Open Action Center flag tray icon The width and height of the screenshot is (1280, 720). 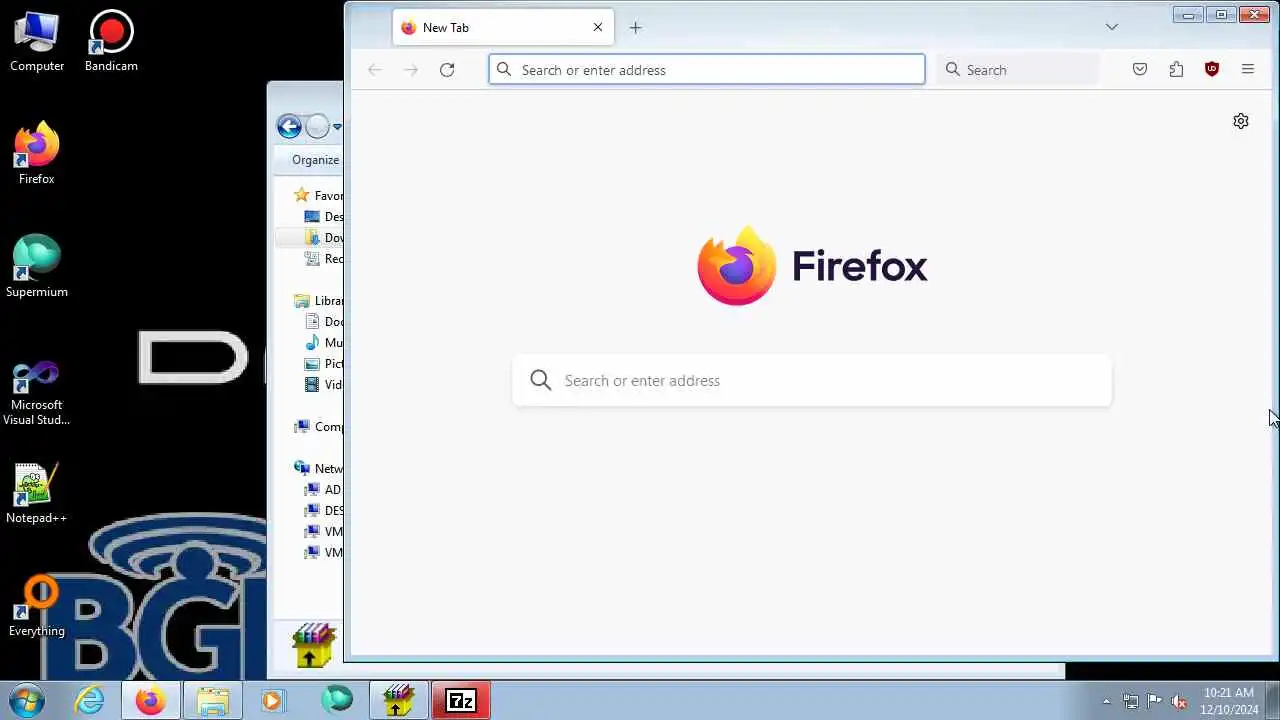(1155, 702)
